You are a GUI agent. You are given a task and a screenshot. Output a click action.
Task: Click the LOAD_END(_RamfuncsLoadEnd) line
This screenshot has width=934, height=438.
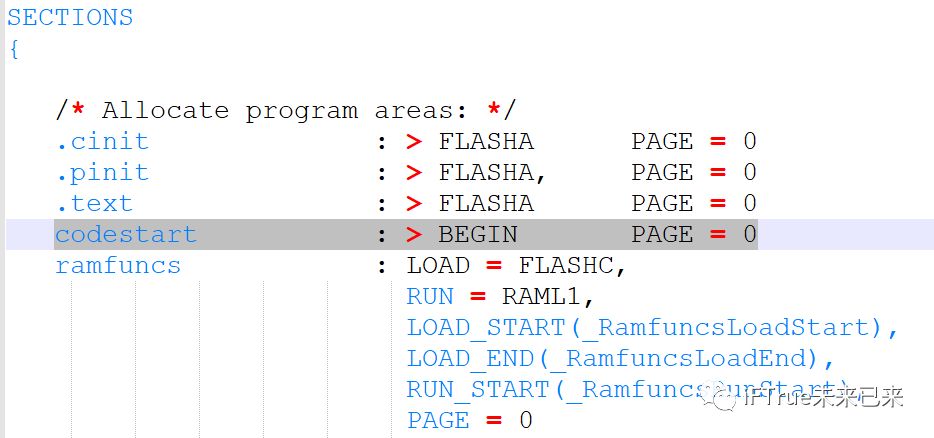[x=621, y=359]
